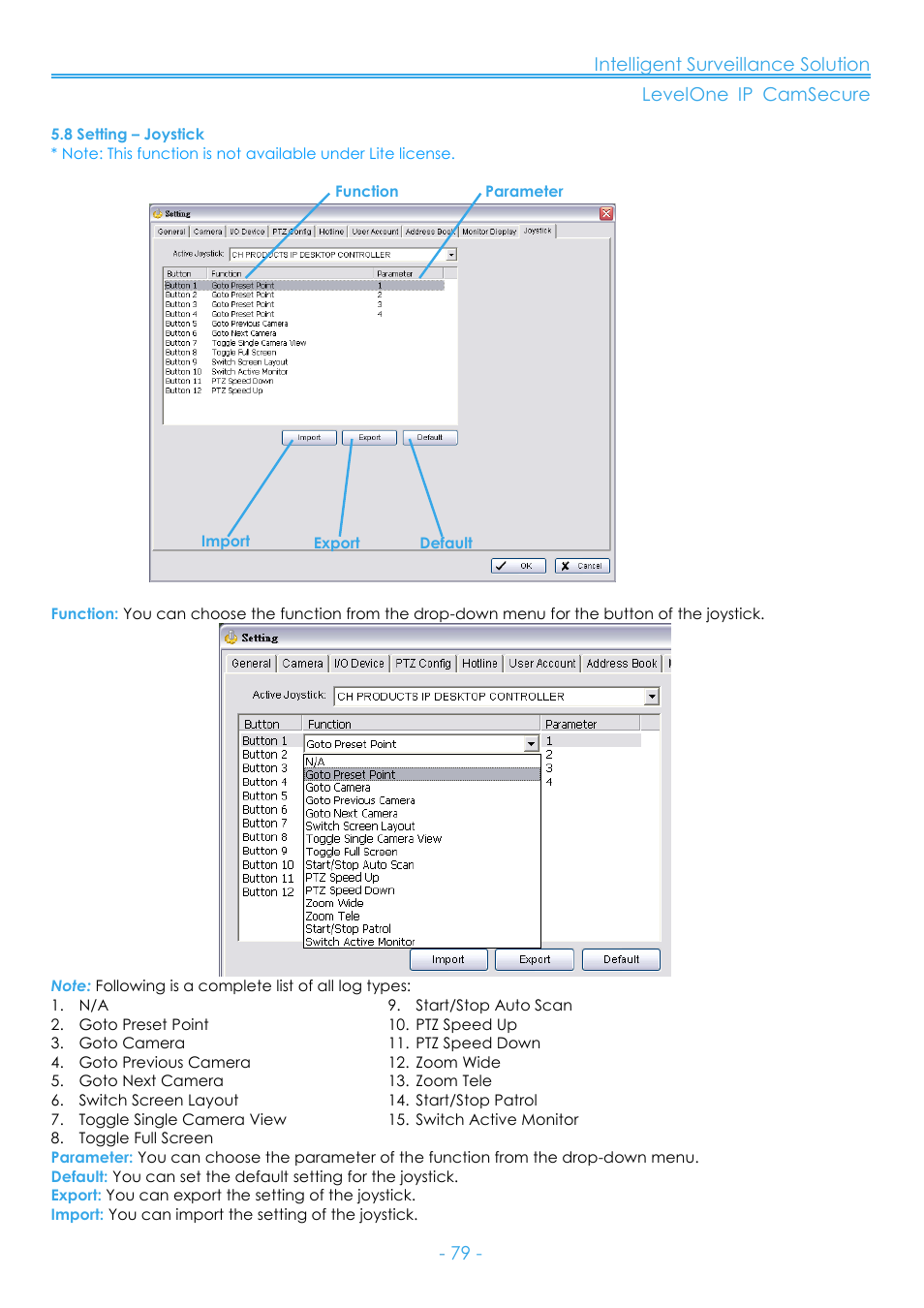Choose Zoom Tele in the open function list

click(x=421, y=917)
